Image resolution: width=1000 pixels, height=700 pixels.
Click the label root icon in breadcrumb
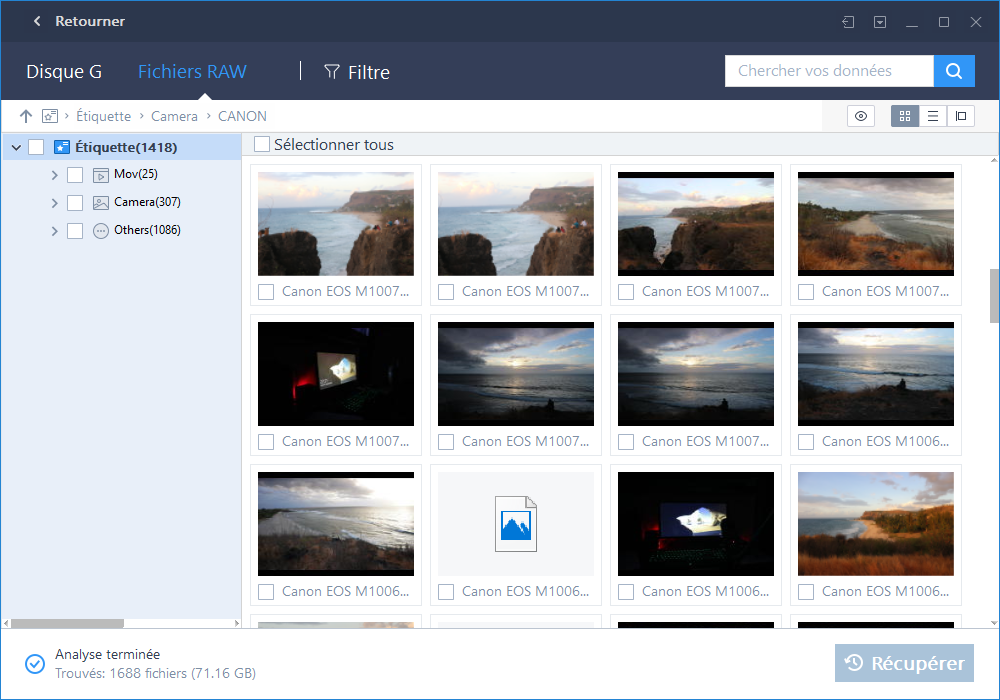(x=50, y=116)
